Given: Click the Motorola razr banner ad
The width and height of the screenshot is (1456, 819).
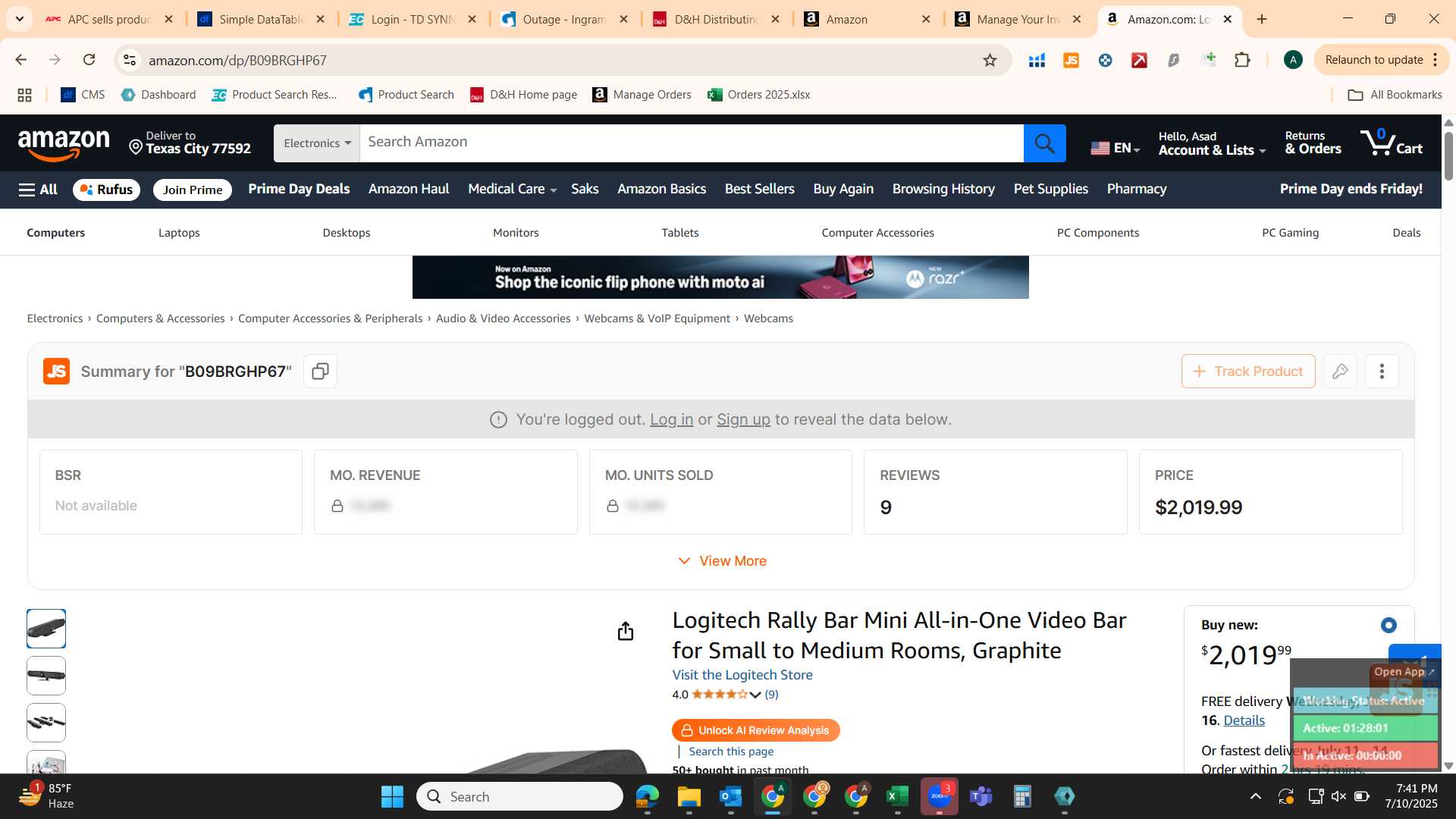Looking at the screenshot, I should pos(720,278).
